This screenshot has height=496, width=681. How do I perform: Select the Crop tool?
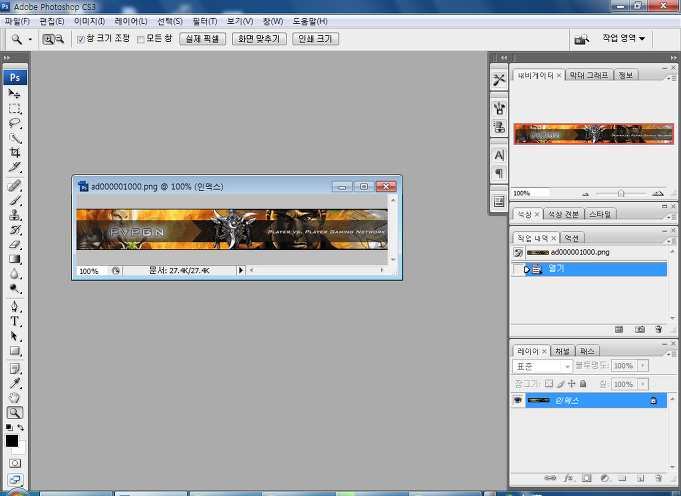tap(14, 152)
